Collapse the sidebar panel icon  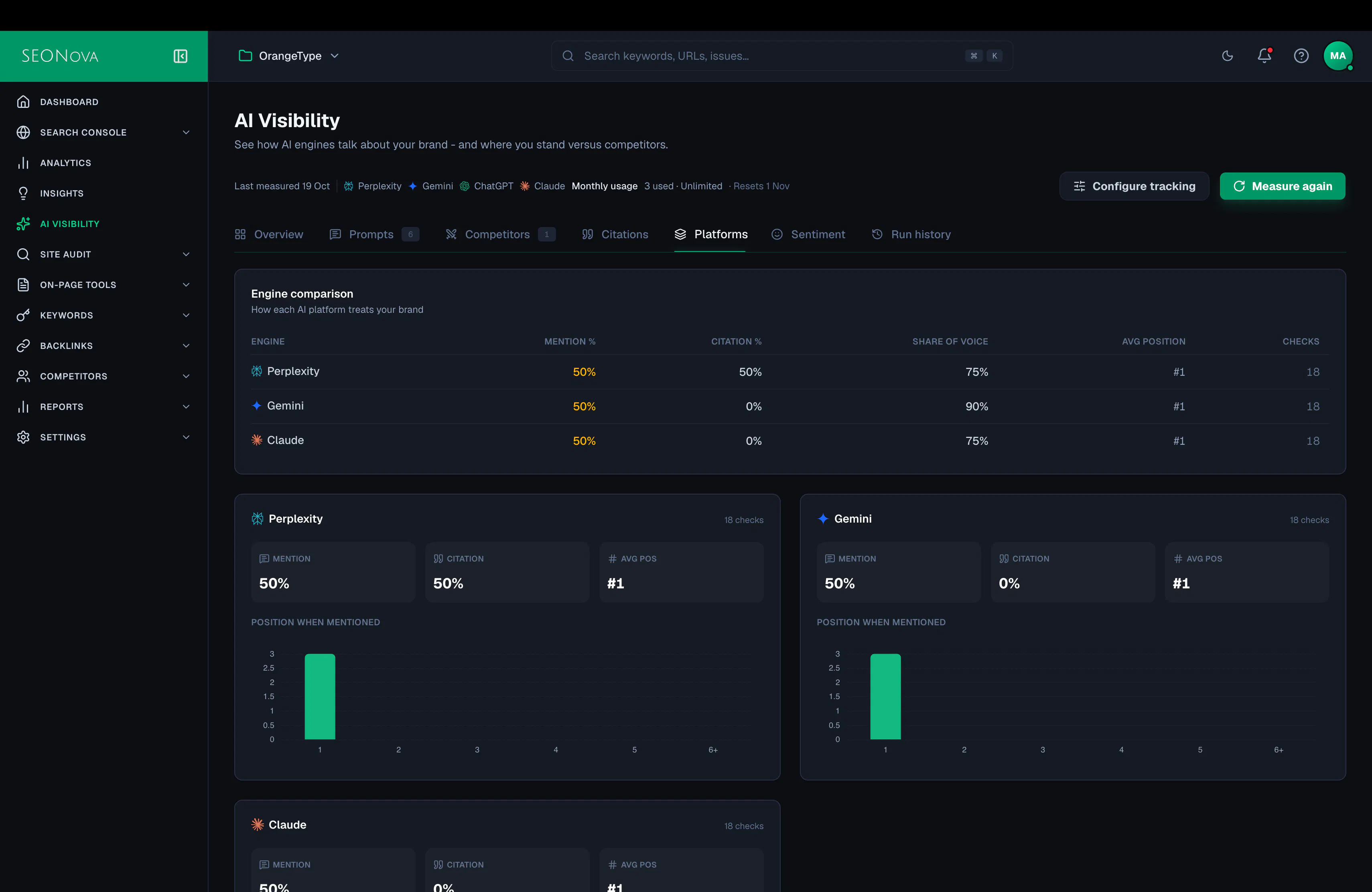[x=181, y=56]
